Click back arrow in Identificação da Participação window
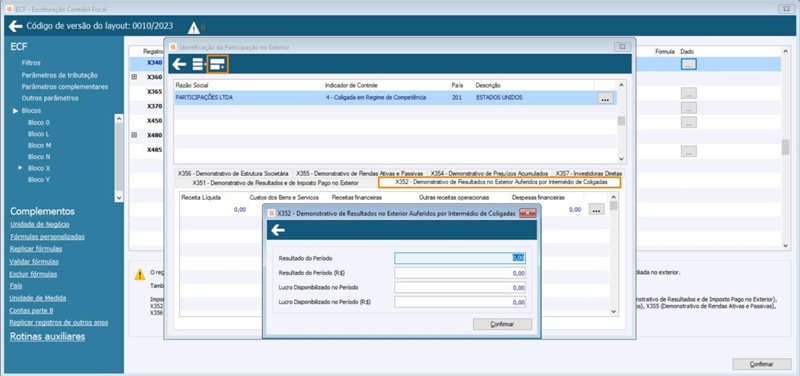This screenshot has width=800, height=376. coord(179,64)
